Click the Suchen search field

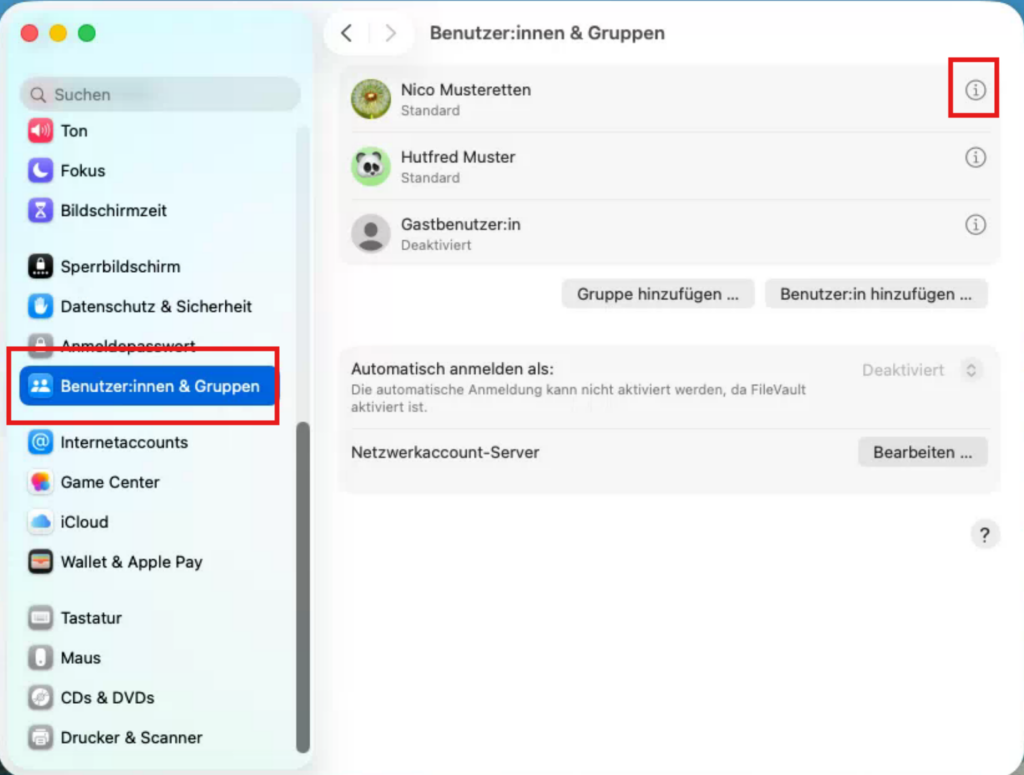click(x=160, y=95)
